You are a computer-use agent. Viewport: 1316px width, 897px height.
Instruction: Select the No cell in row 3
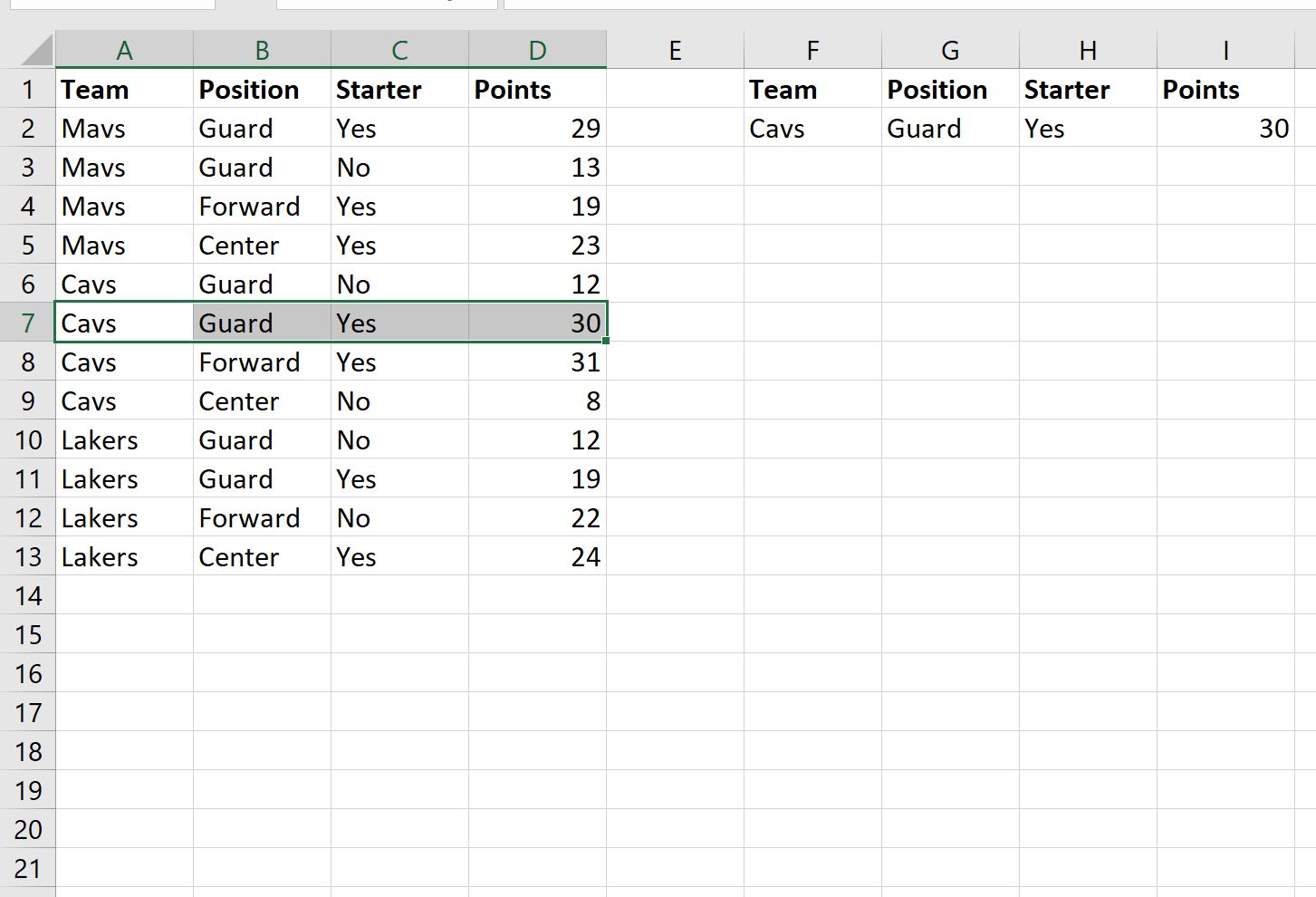[399, 167]
